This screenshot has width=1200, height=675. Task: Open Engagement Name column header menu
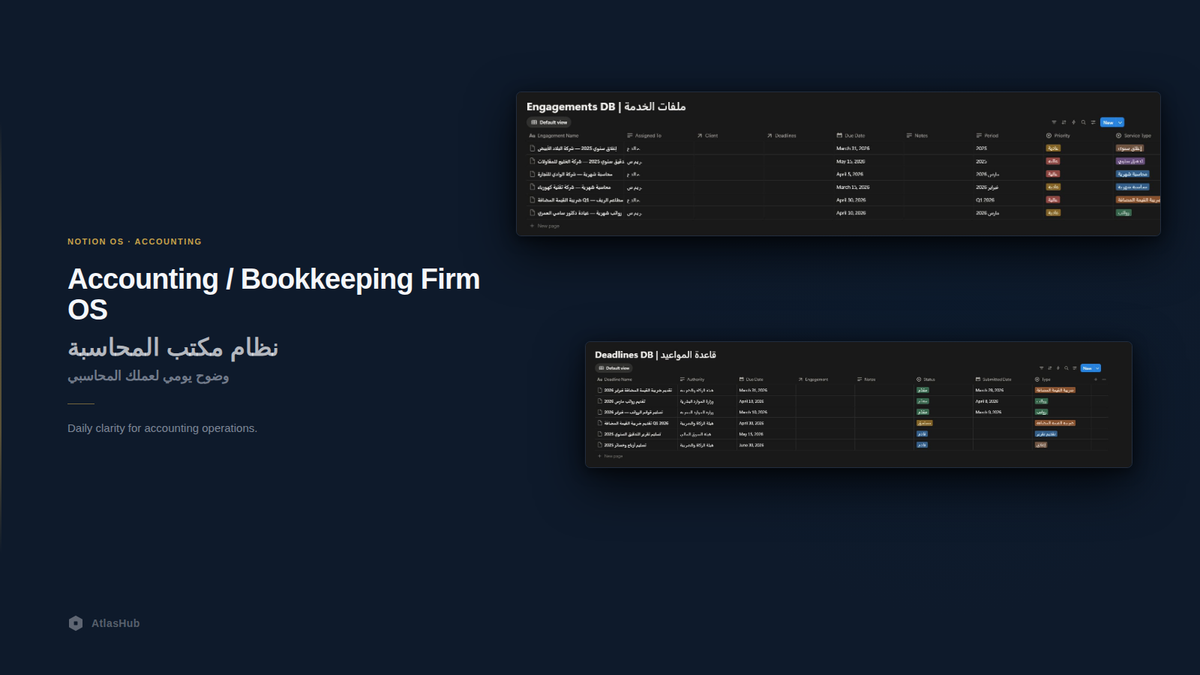click(554, 135)
